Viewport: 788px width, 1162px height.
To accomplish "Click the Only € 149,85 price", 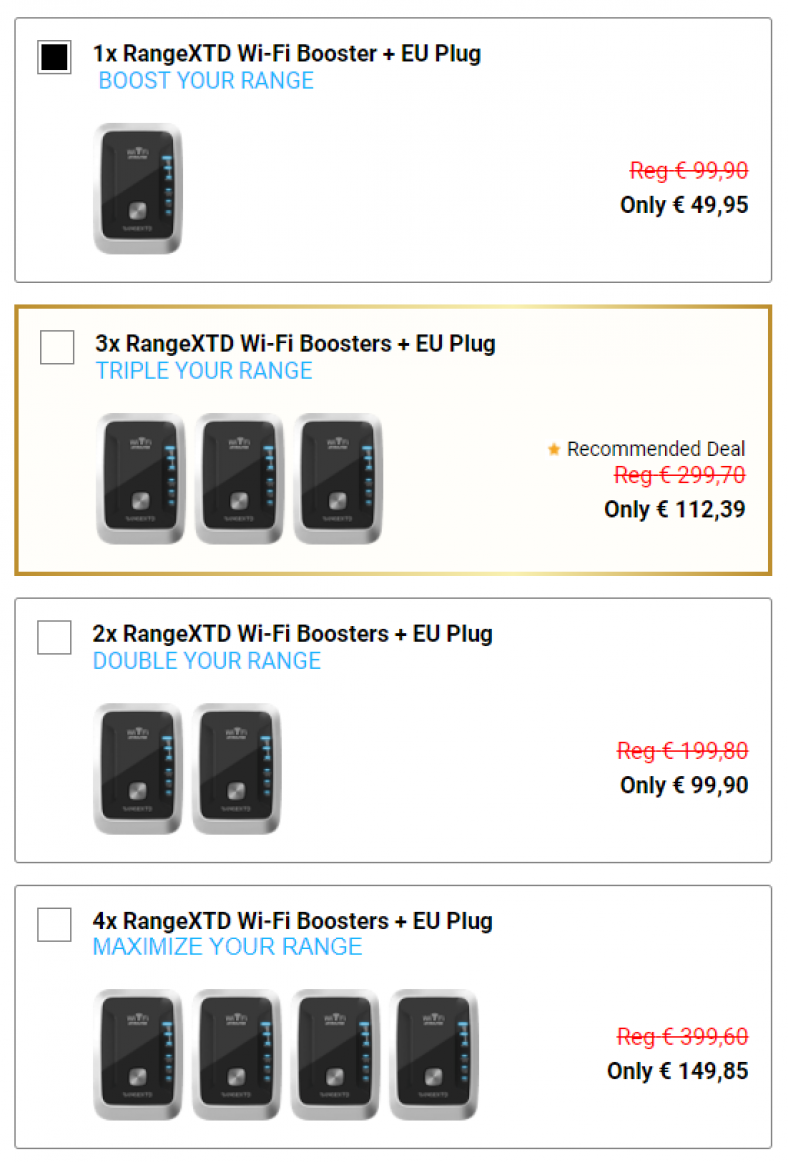I will (x=677, y=1071).
